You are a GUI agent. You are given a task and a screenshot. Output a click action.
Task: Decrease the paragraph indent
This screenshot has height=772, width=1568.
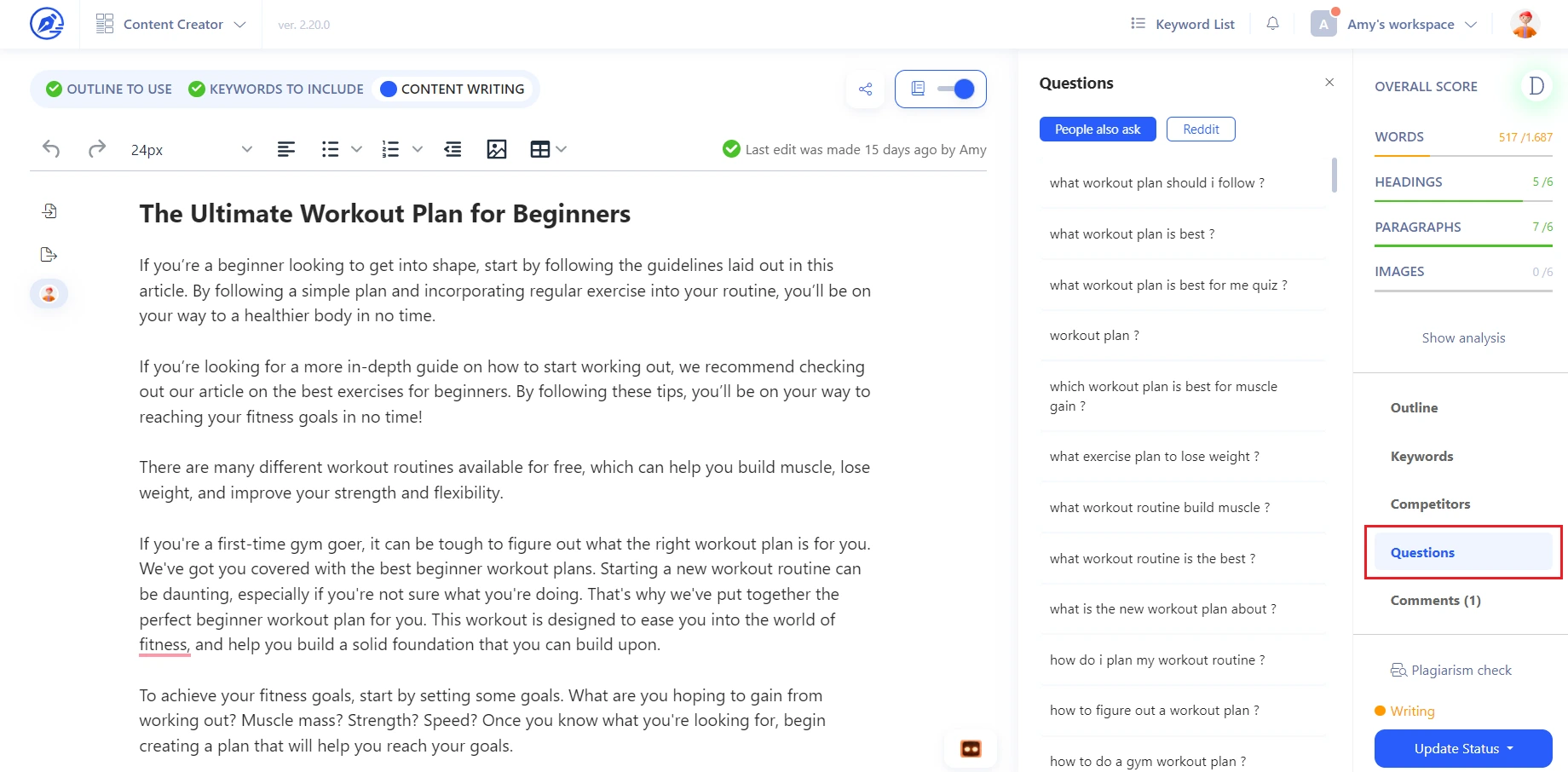pyautogui.click(x=453, y=149)
